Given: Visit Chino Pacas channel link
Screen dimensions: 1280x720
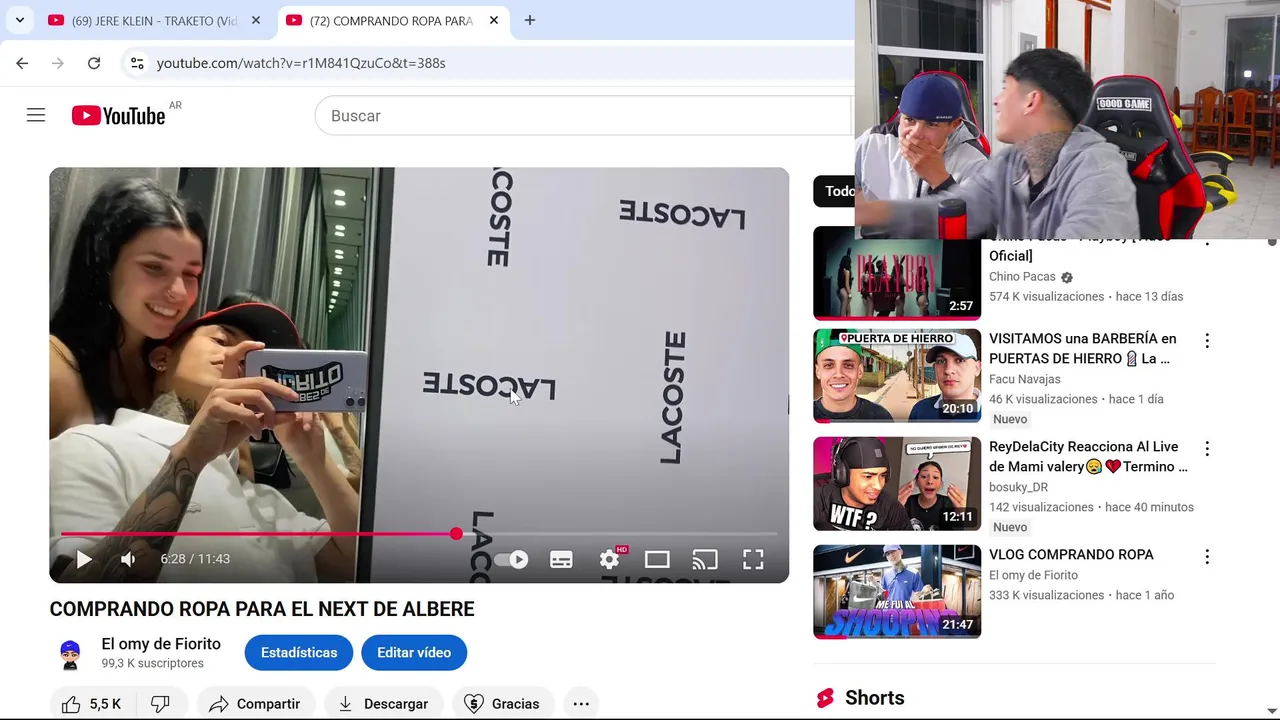Looking at the screenshot, I should coord(1022,277).
